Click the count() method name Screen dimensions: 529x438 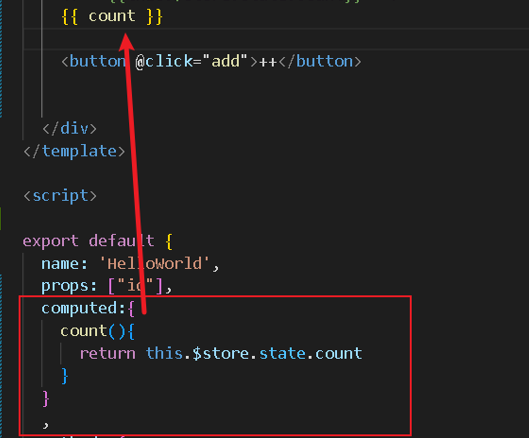(84, 331)
